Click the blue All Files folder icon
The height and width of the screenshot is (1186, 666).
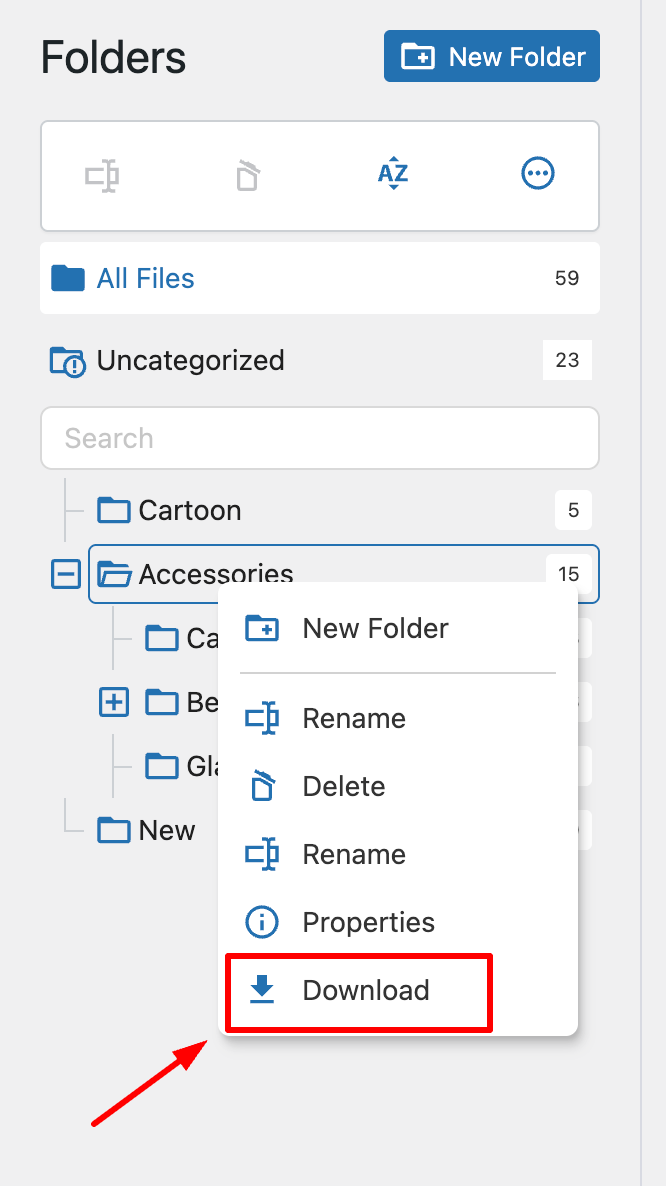pos(66,278)
